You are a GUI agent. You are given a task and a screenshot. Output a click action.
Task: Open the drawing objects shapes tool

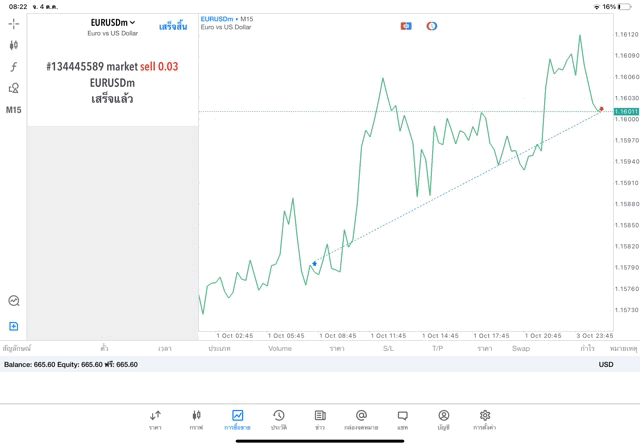pyautogui.click(x=14, y=88)
